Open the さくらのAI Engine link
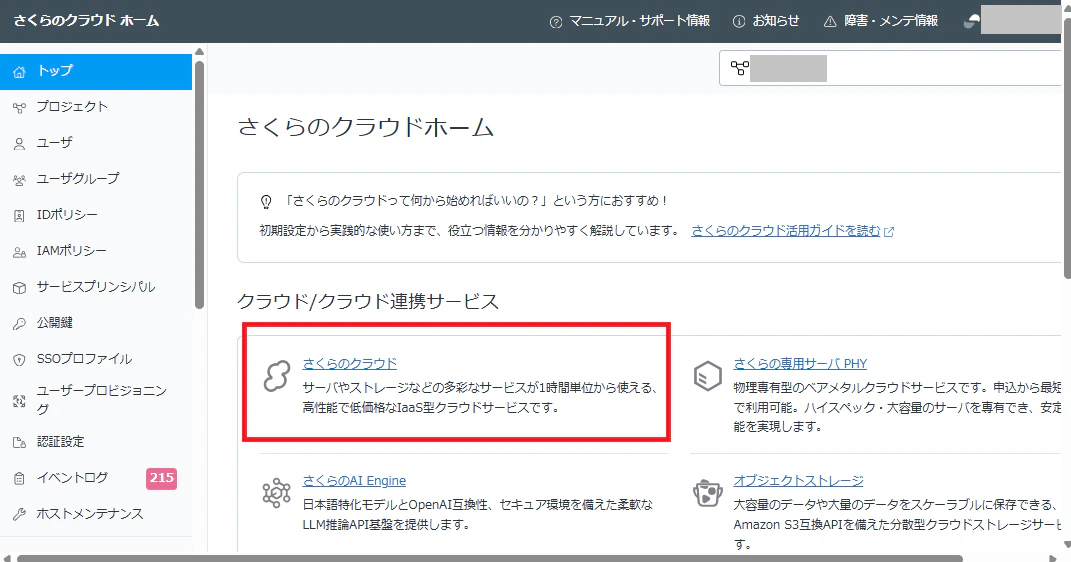1071x562 pixels. pos(354,481)
